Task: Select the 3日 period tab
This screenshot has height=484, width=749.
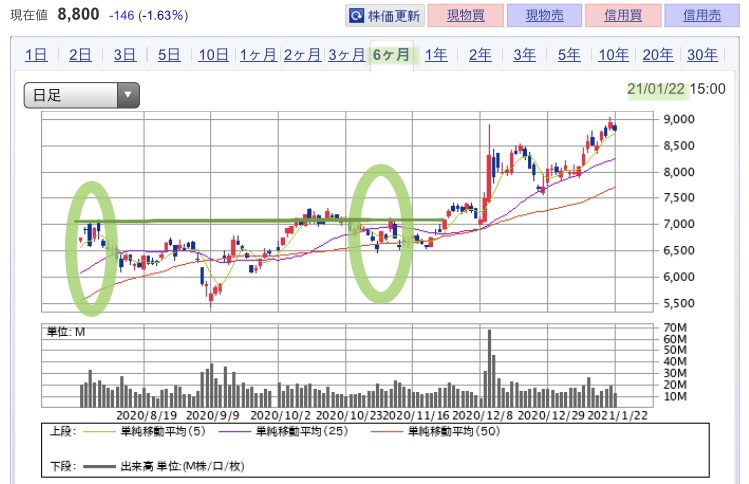Action: (125, 55)
